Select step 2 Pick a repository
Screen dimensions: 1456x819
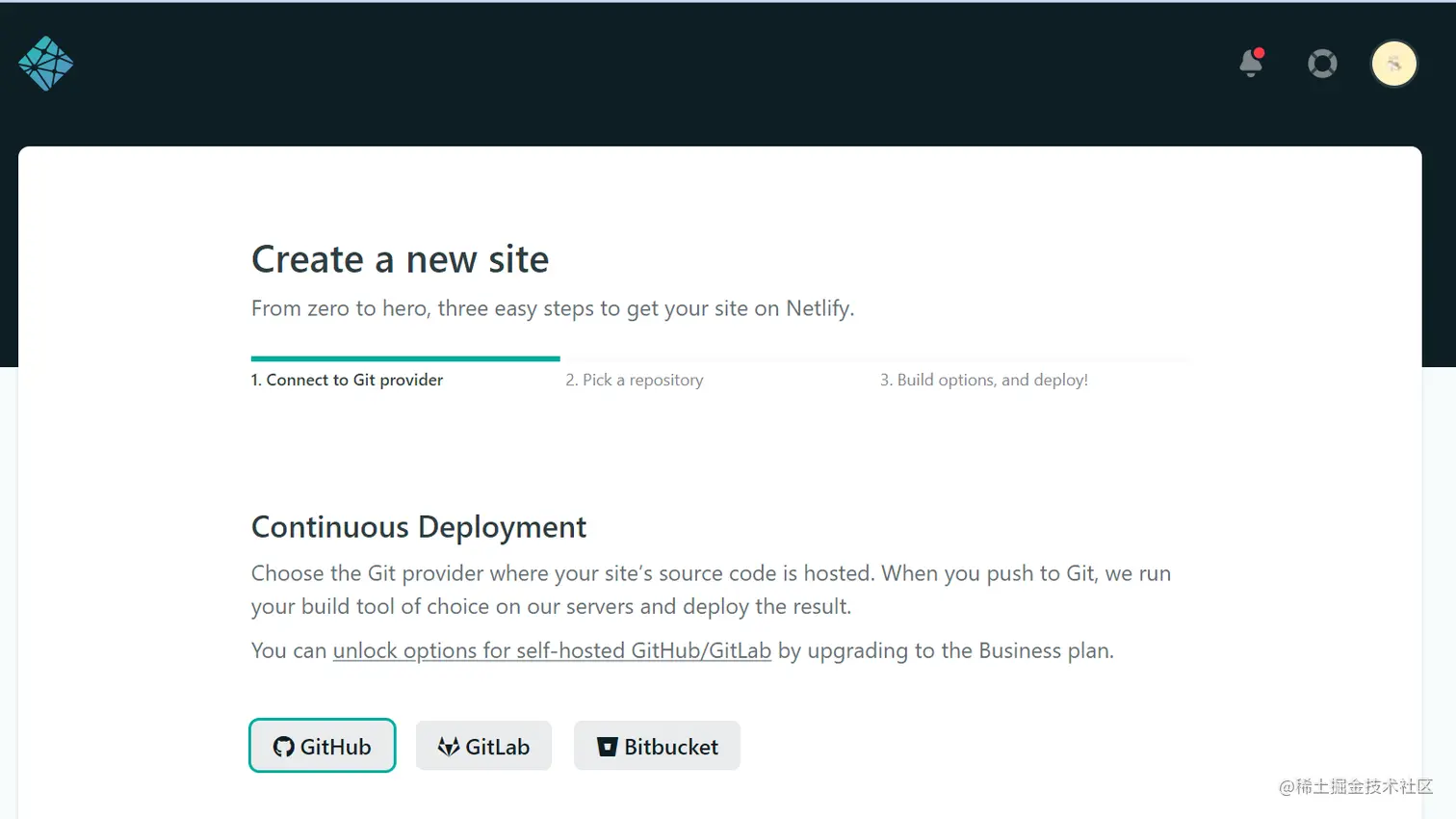635,380
